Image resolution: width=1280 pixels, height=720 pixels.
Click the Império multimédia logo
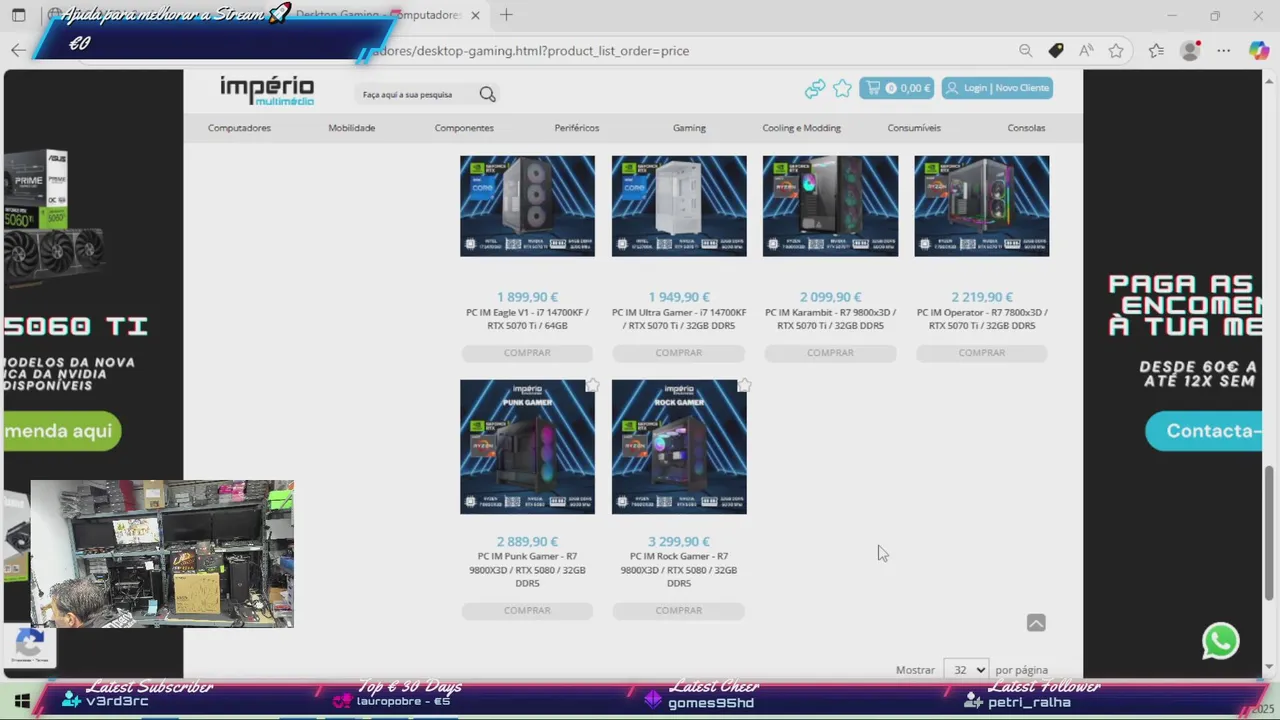click(x=267, y=90)
